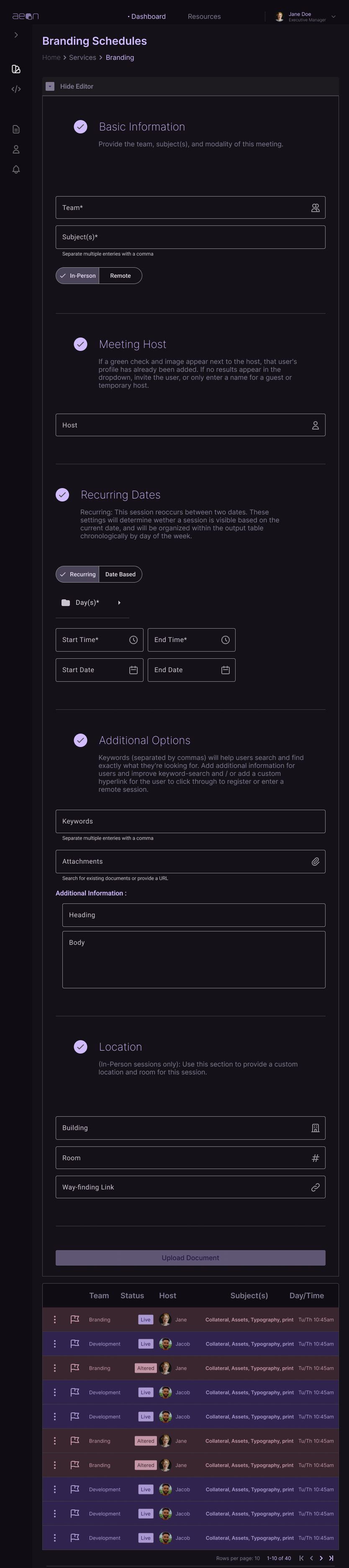Click the person icon in Host field

[x=315, y=425]
